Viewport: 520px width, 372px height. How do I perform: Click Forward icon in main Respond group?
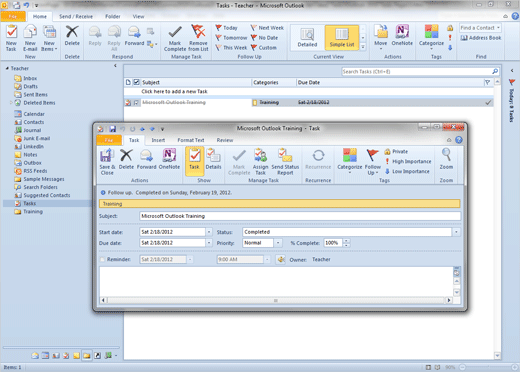(x=134, y=36)
